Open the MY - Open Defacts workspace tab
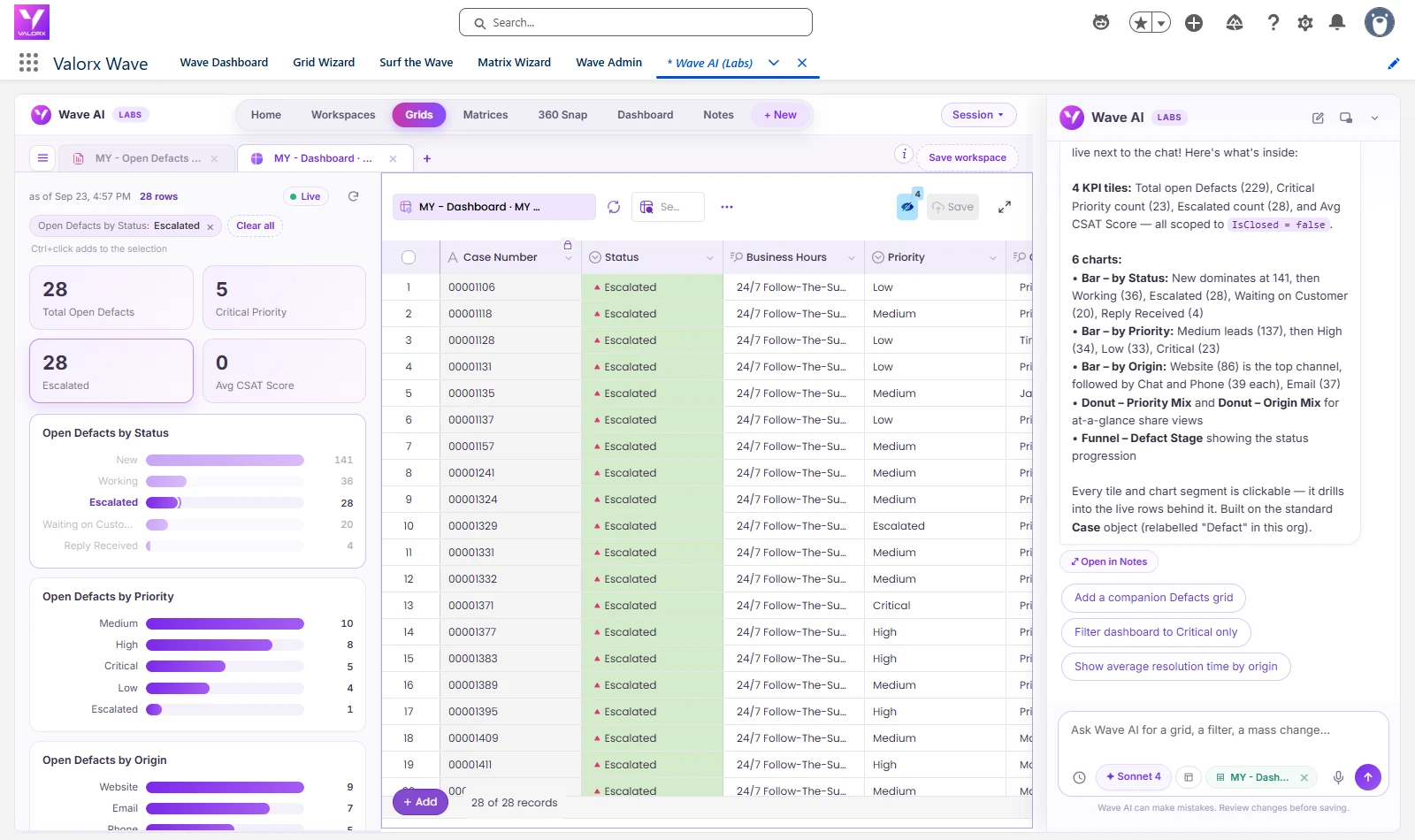The width and height of the screenshot is (1415, 840). pos(147,158)
